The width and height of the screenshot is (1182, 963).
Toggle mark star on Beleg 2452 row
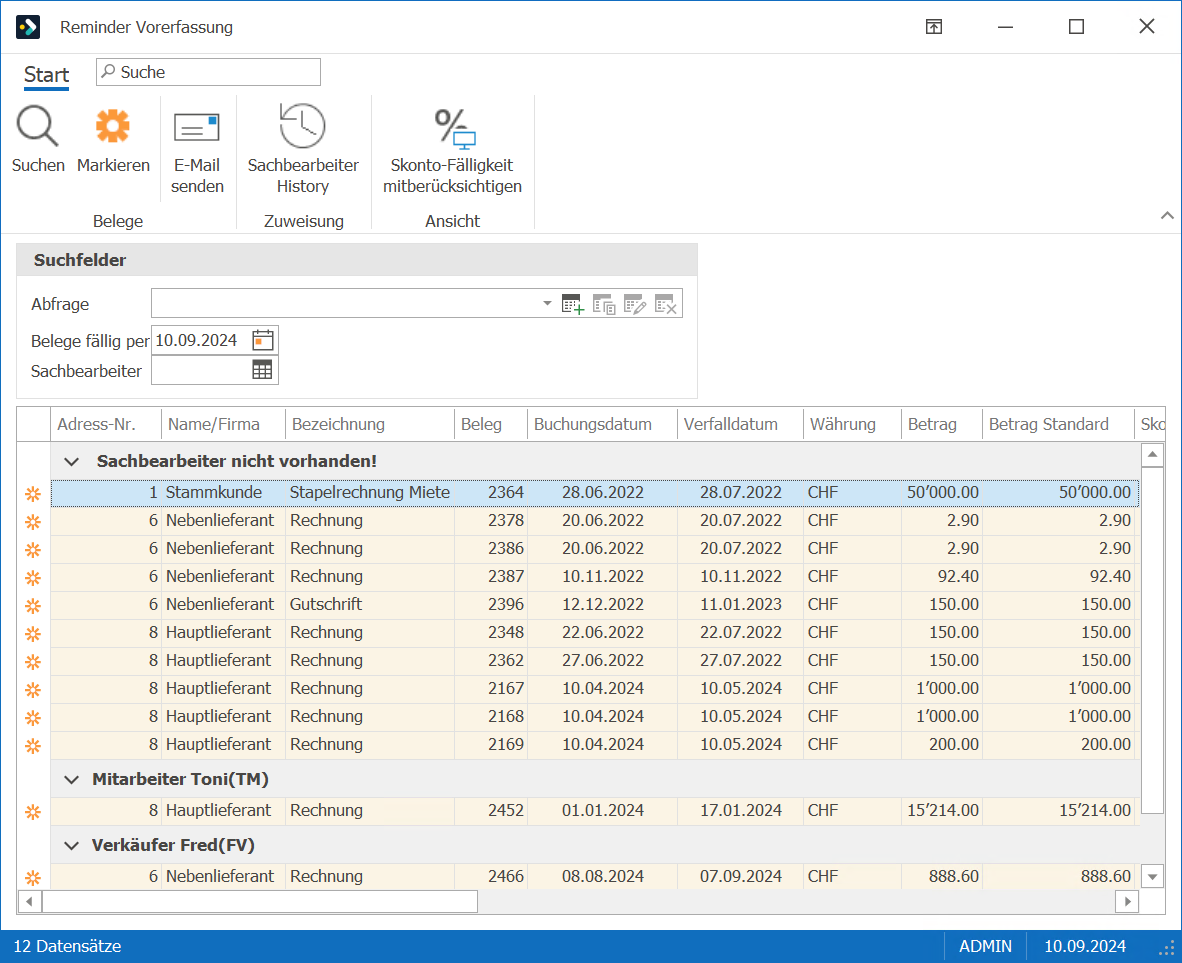(33, 812)
